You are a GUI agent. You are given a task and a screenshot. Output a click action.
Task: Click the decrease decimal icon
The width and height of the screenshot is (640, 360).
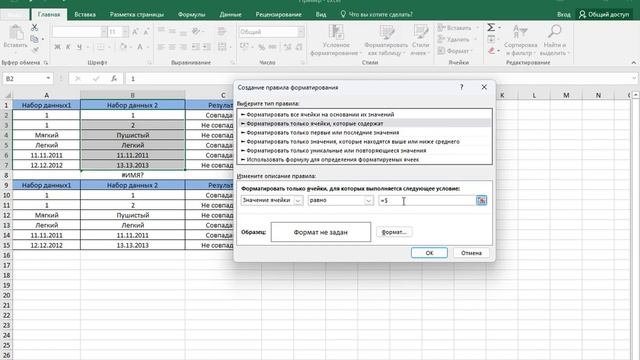[x=299, y=47]
